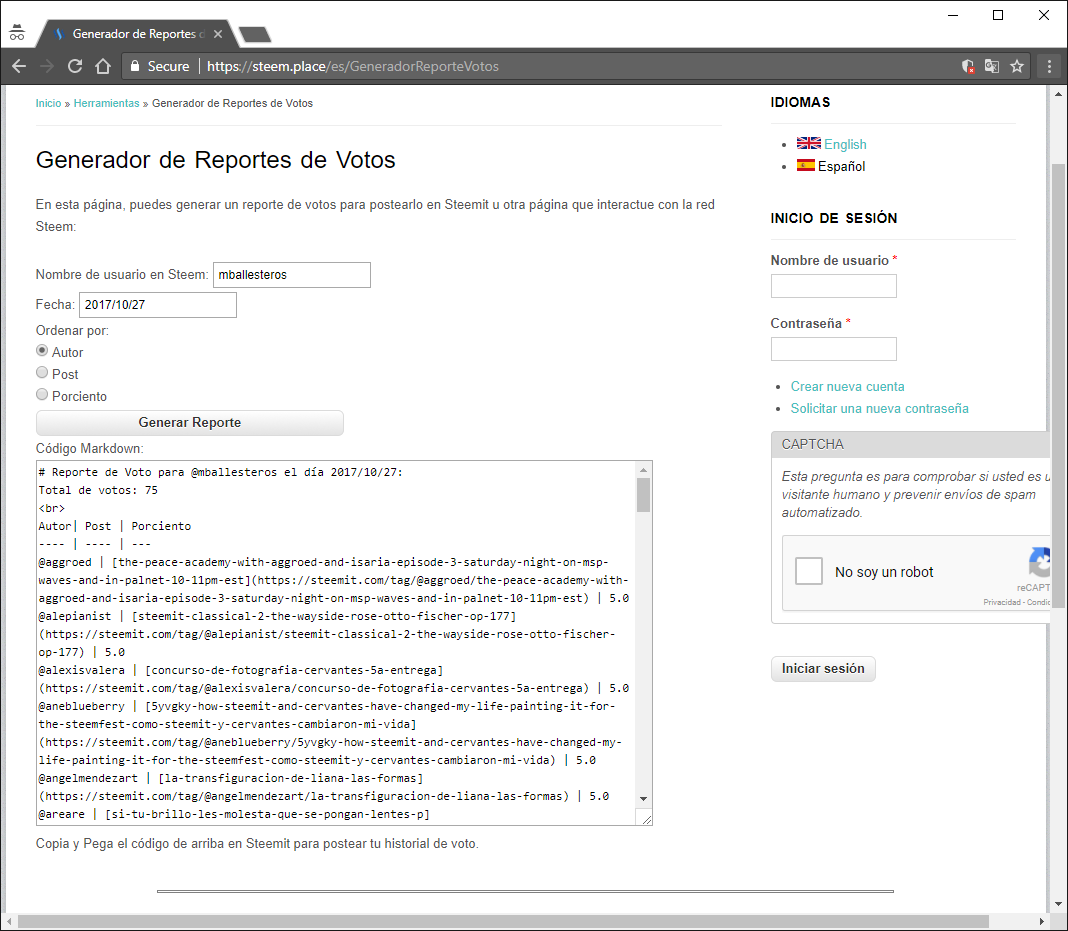
Task: Open the shield extension icon in address bar
Action: (x=967, y=66)
